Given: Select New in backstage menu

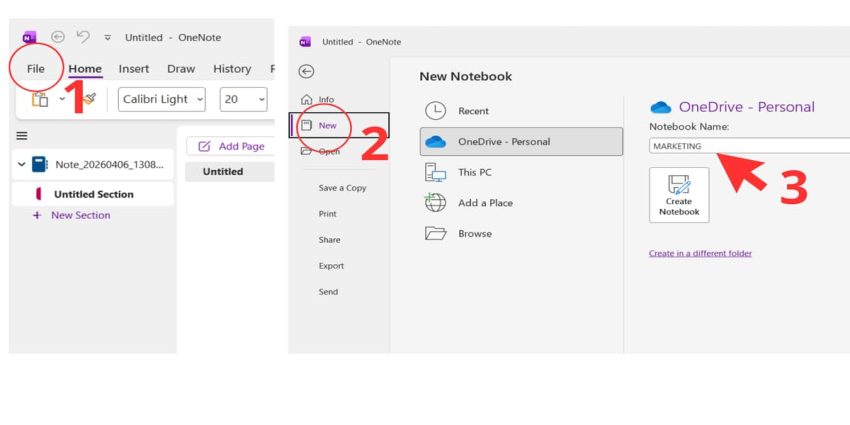Looking at the screenshot, I should [x=339, y=125].
